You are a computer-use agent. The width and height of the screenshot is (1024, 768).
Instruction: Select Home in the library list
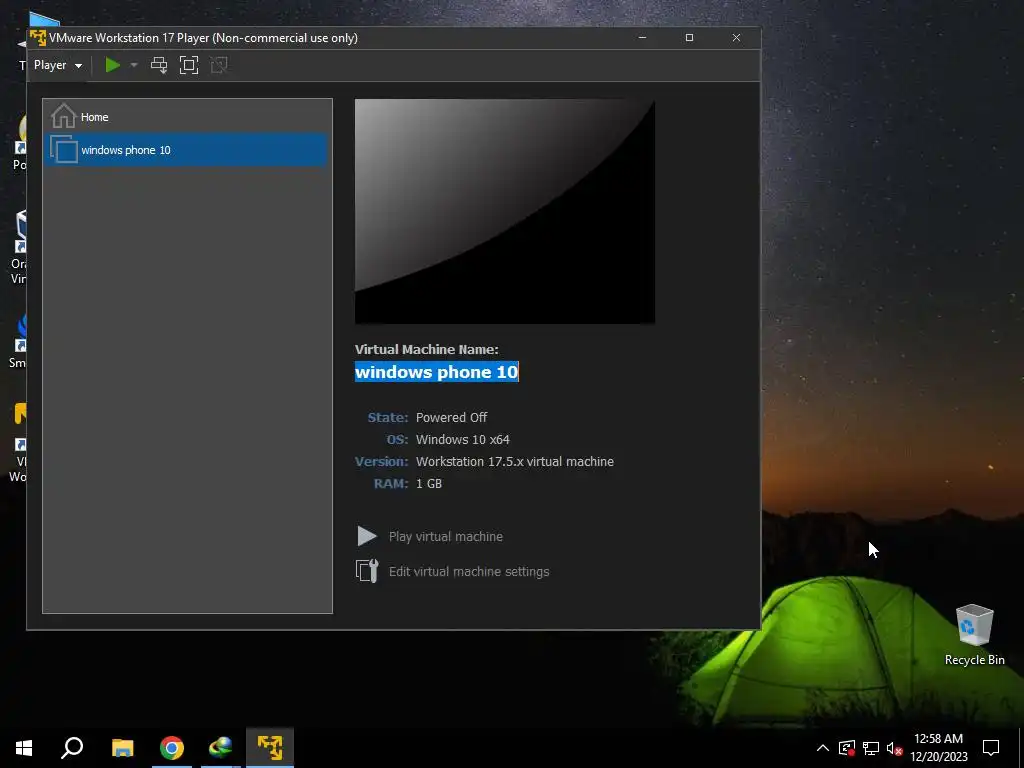click(187, 117)
